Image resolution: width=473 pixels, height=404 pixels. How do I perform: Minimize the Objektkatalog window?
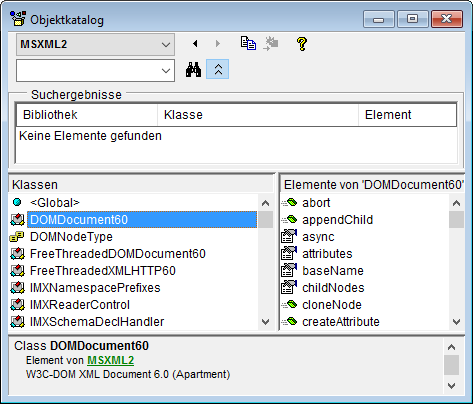click(x=379, y=19)
